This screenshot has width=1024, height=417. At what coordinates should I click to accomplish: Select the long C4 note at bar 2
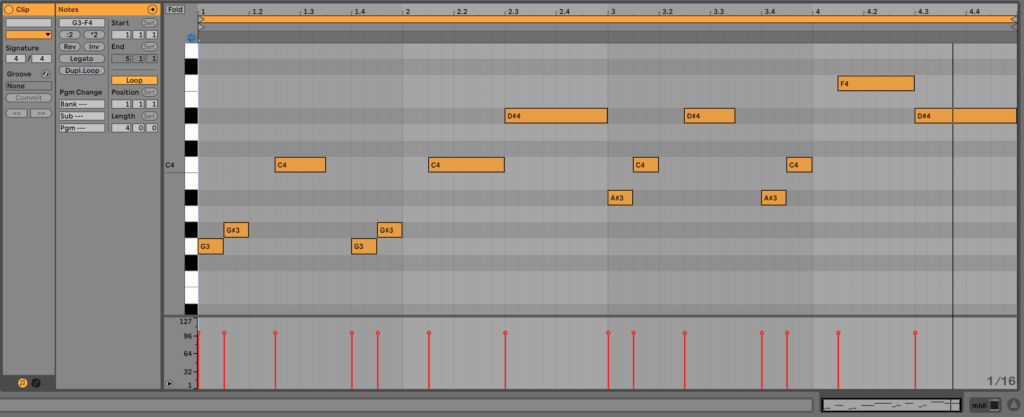(466, 165)
